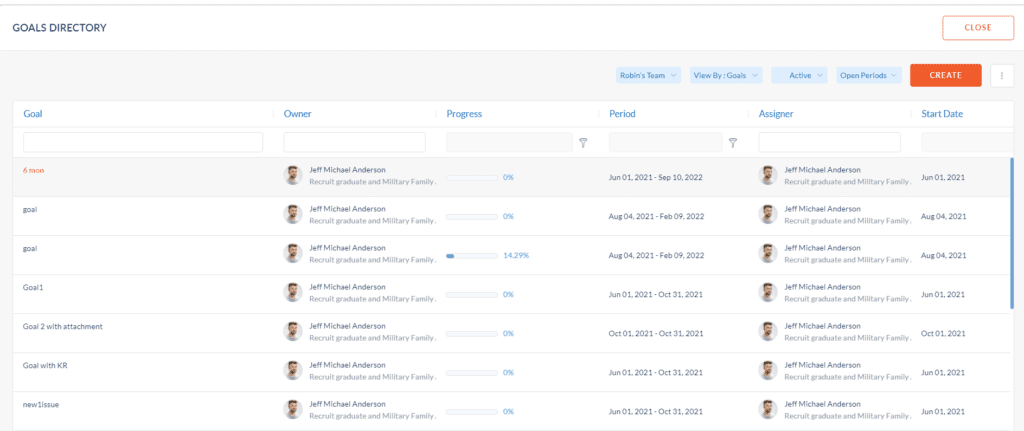Click the Progress filter field
Viewport: 1024px width, 431px height.
point(509,142)
